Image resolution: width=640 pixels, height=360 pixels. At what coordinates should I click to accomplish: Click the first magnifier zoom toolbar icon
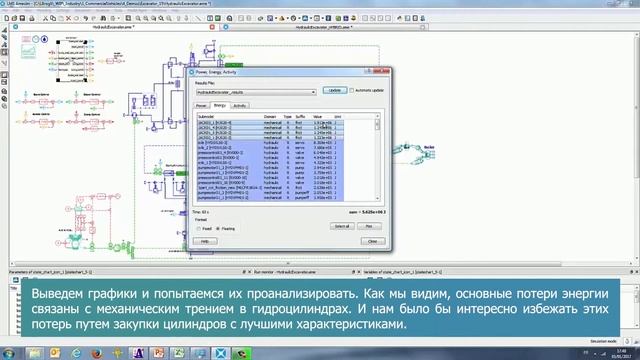click(138, 18)
